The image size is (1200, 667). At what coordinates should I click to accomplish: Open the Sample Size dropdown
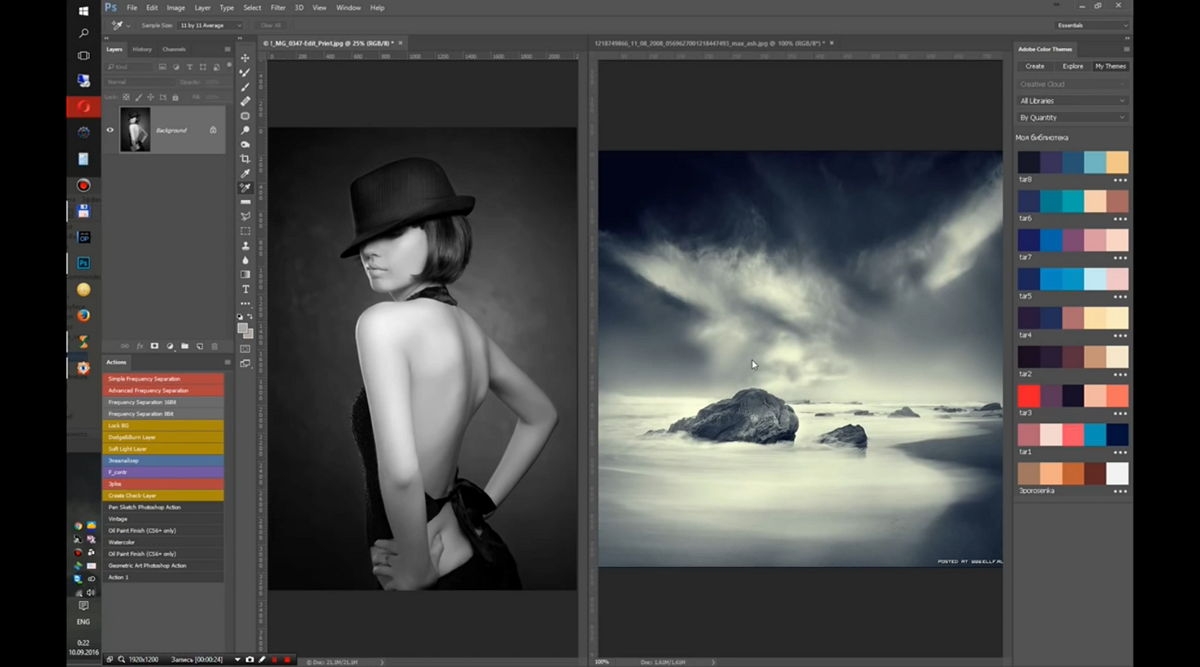210,25
